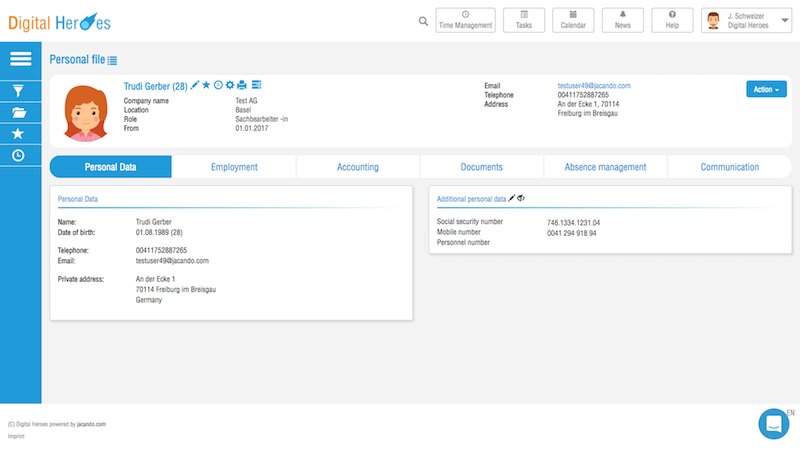Viewport: 800px width, 450px height.
Task: Click the star favorites sidebar icon
Action: click(x=19, y=133)
